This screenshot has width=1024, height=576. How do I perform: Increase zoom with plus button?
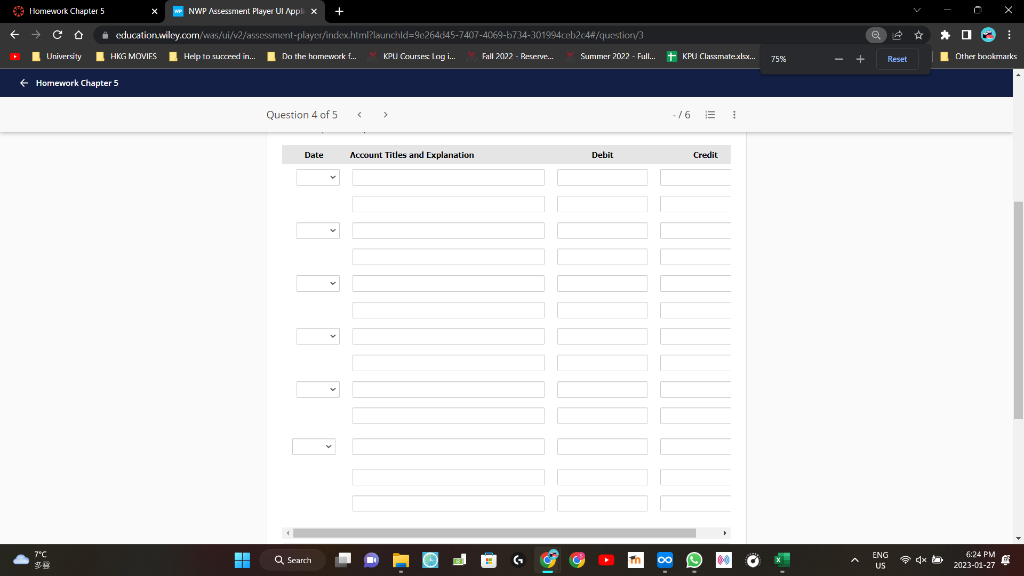[x=860, y=59]
